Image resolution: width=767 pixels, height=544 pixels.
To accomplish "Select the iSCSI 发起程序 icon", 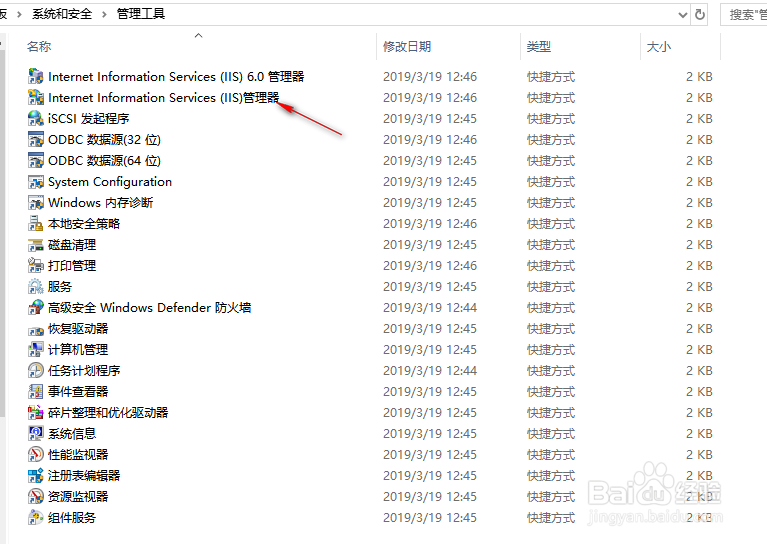I will click(x=36, y=118).
